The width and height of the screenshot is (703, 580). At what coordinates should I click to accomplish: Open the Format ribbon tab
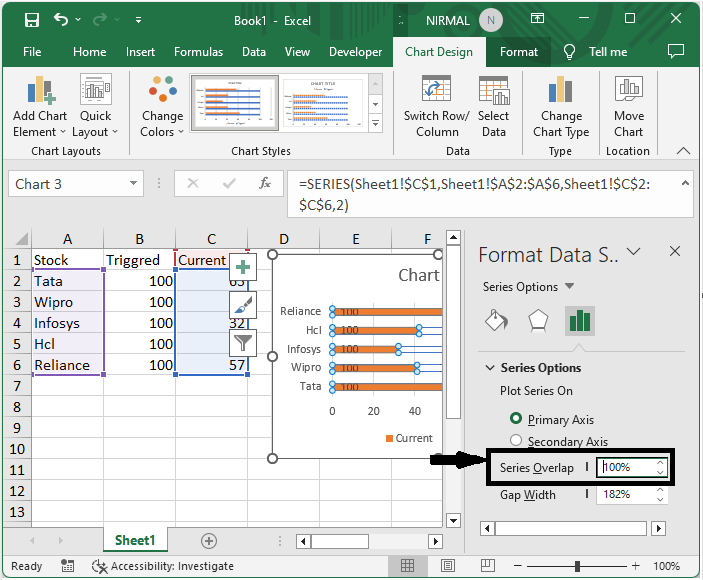[x=519, y=52]
